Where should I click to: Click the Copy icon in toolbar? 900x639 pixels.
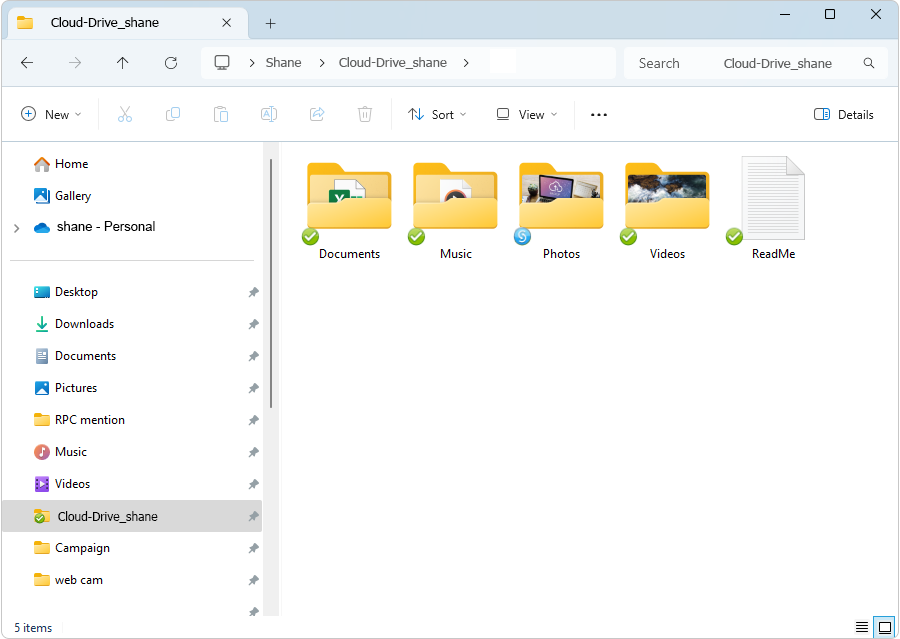click(173, 114)
